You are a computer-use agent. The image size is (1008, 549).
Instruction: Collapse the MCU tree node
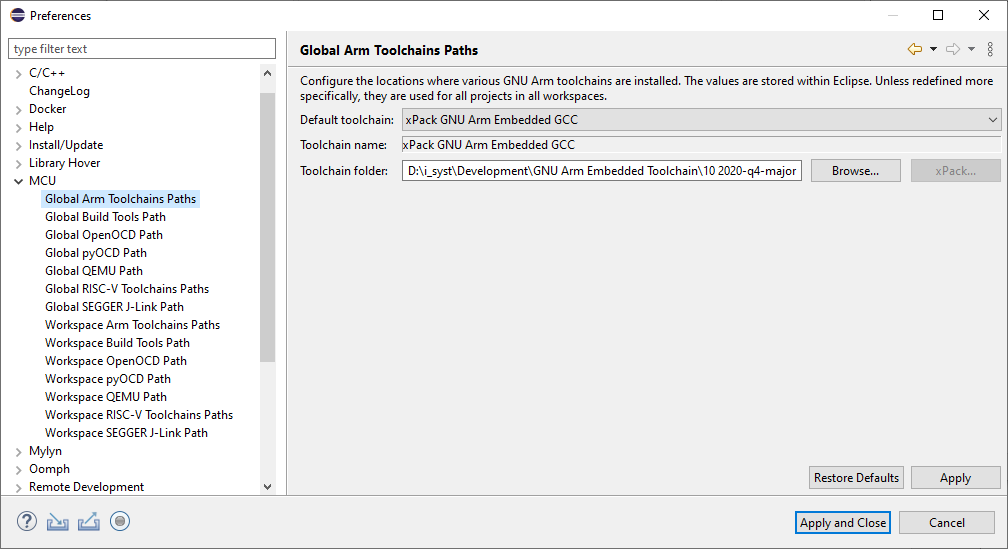tap(19, 181)
